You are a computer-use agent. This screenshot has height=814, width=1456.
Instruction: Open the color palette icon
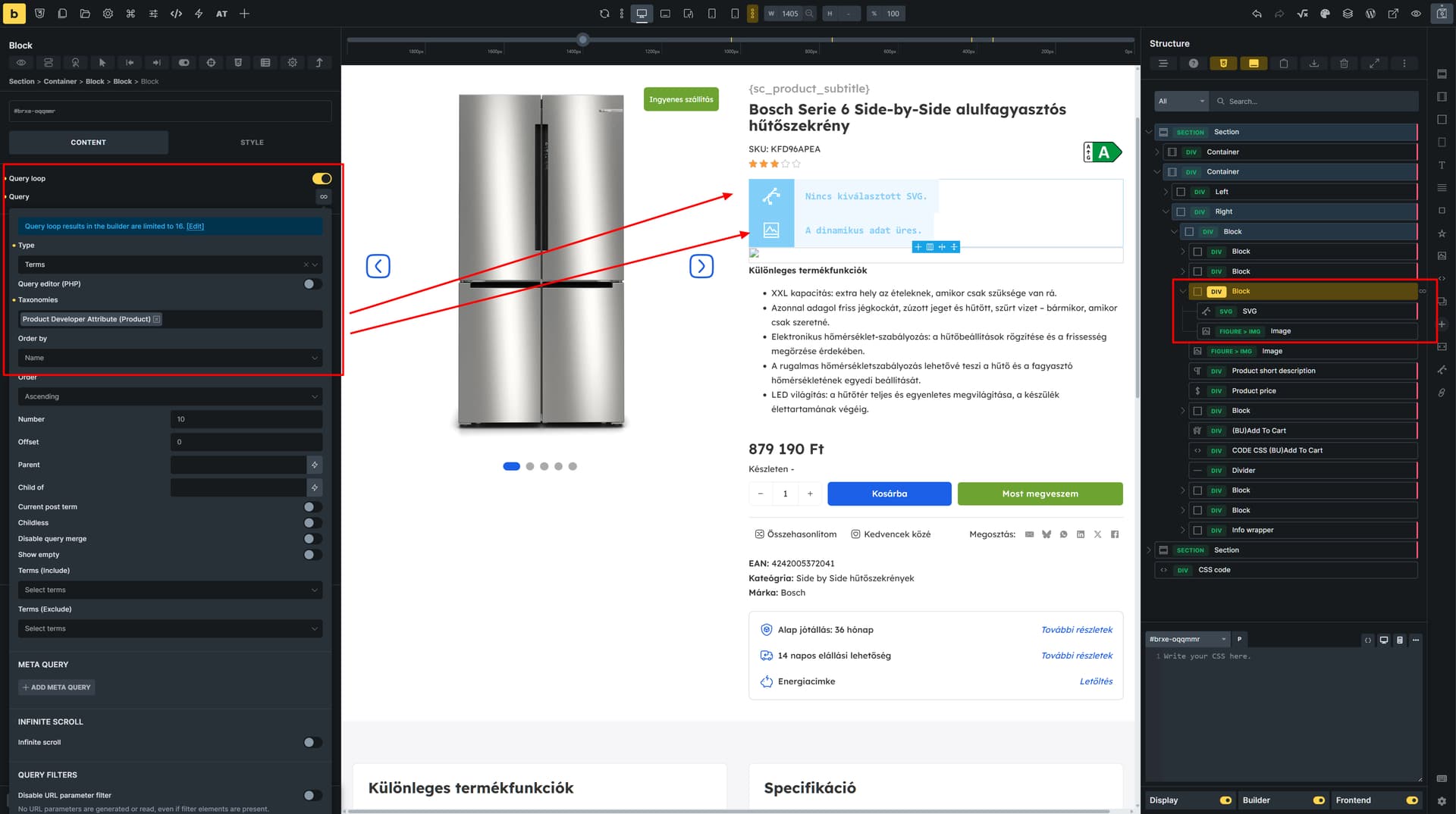[1325, 14]
